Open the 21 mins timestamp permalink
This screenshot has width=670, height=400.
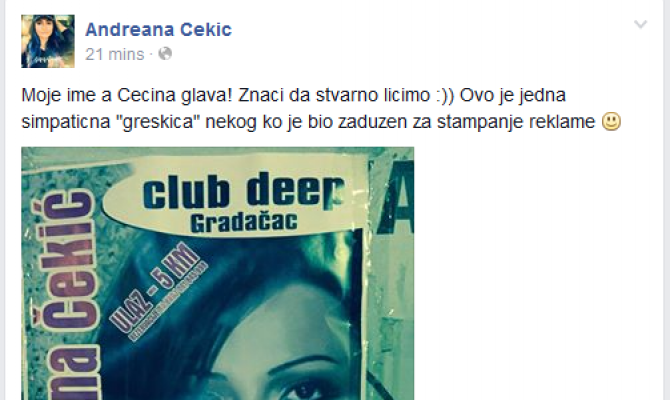(115, 54)
